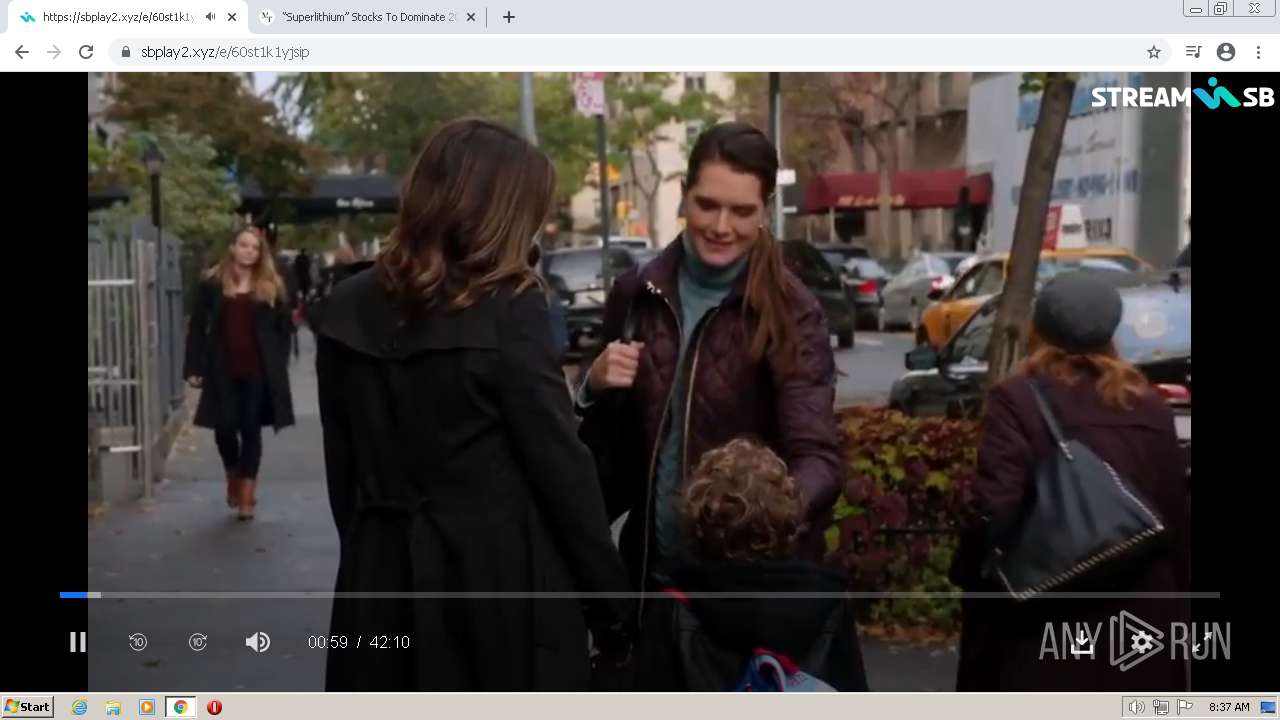Click the address bar URL
1280x720 pixels.
(225, 52)
